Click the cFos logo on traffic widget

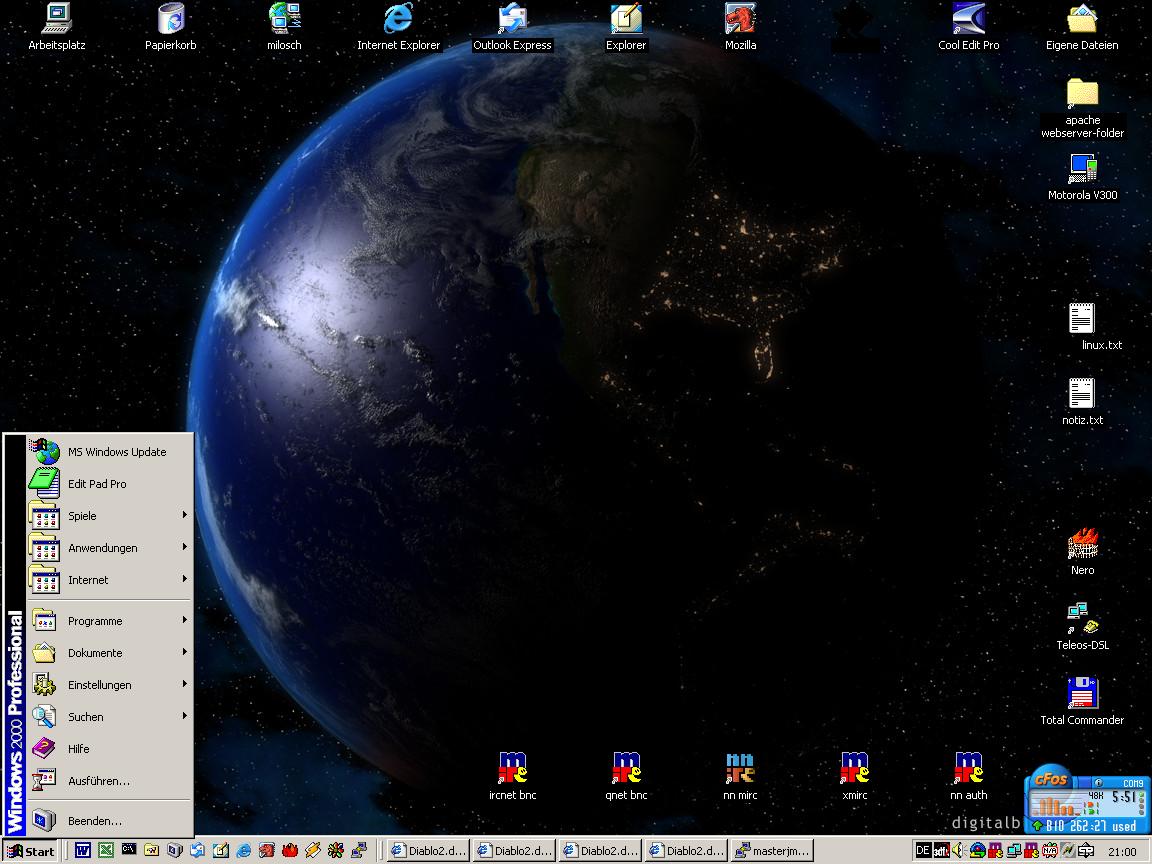click(1051, 779)
